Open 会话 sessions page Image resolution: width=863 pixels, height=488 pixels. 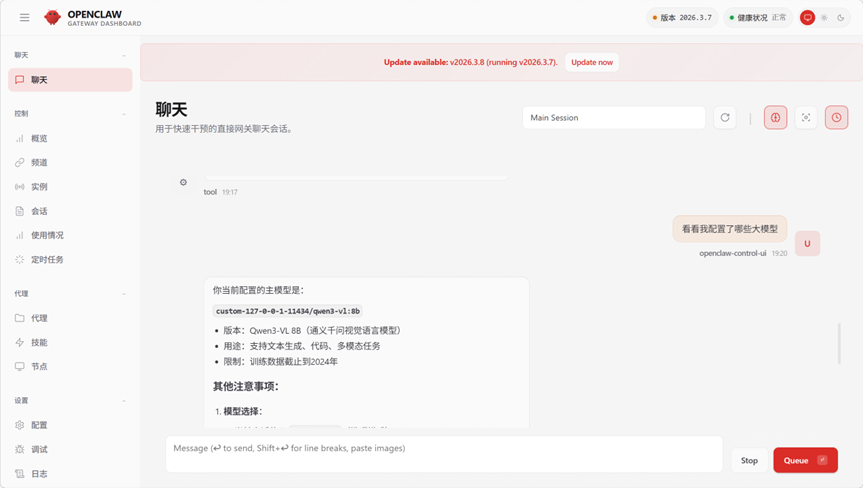(x=70, y=211)
